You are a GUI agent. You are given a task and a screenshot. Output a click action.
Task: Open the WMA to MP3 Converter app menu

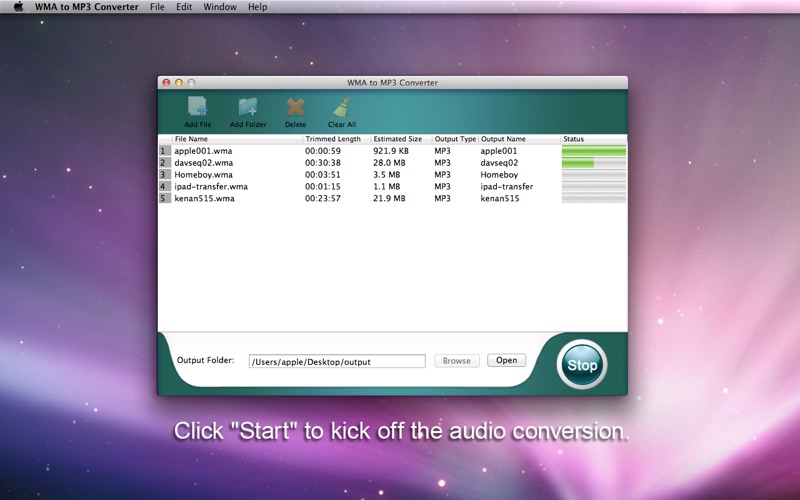tap(87, 7)
